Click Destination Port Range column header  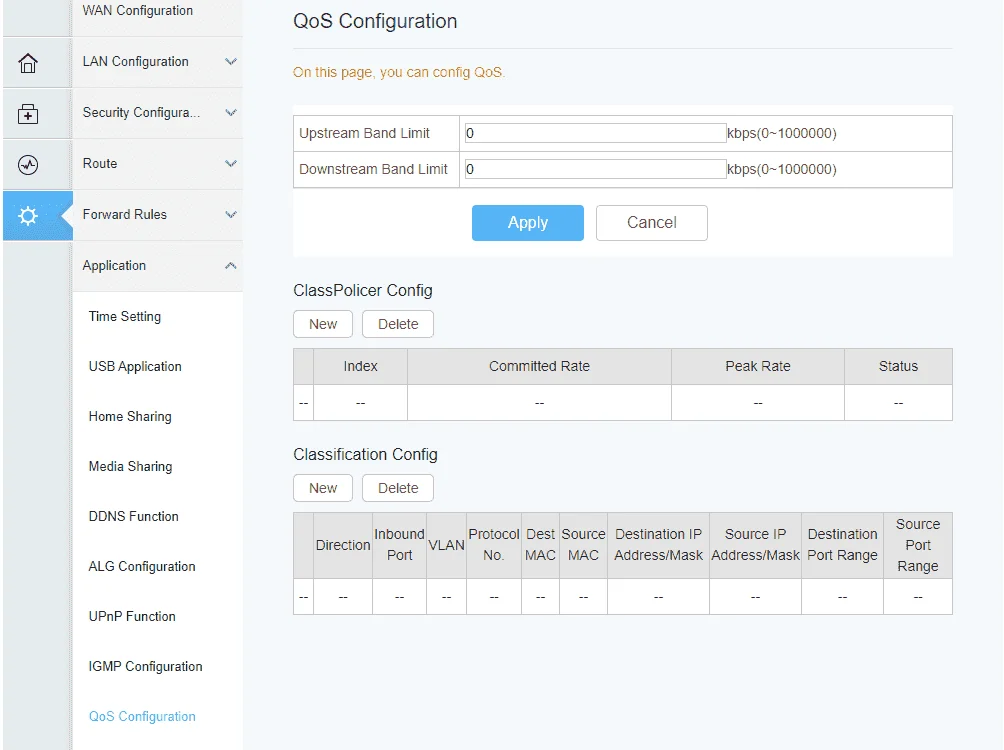(x=843, y=545)
